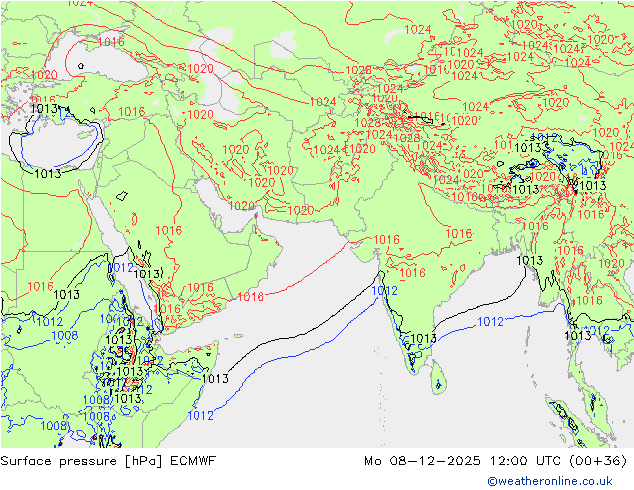Select the red 1016 label on the Arabian Sea isobar off Oman
Screen dimensions: 634x490
pyautogui.click(x=250, y=297)
